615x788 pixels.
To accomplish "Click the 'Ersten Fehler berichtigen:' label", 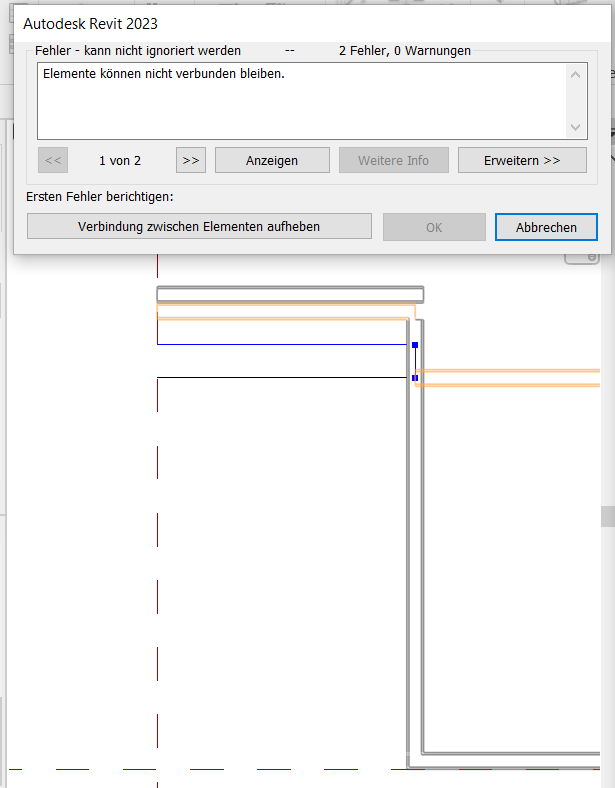I will tap(99, 196).
